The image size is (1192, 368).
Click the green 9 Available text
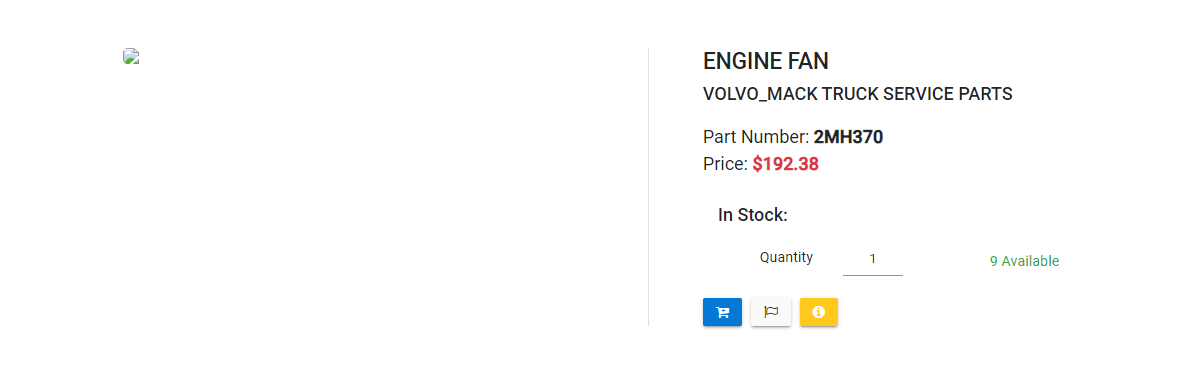coord(1024,261)
